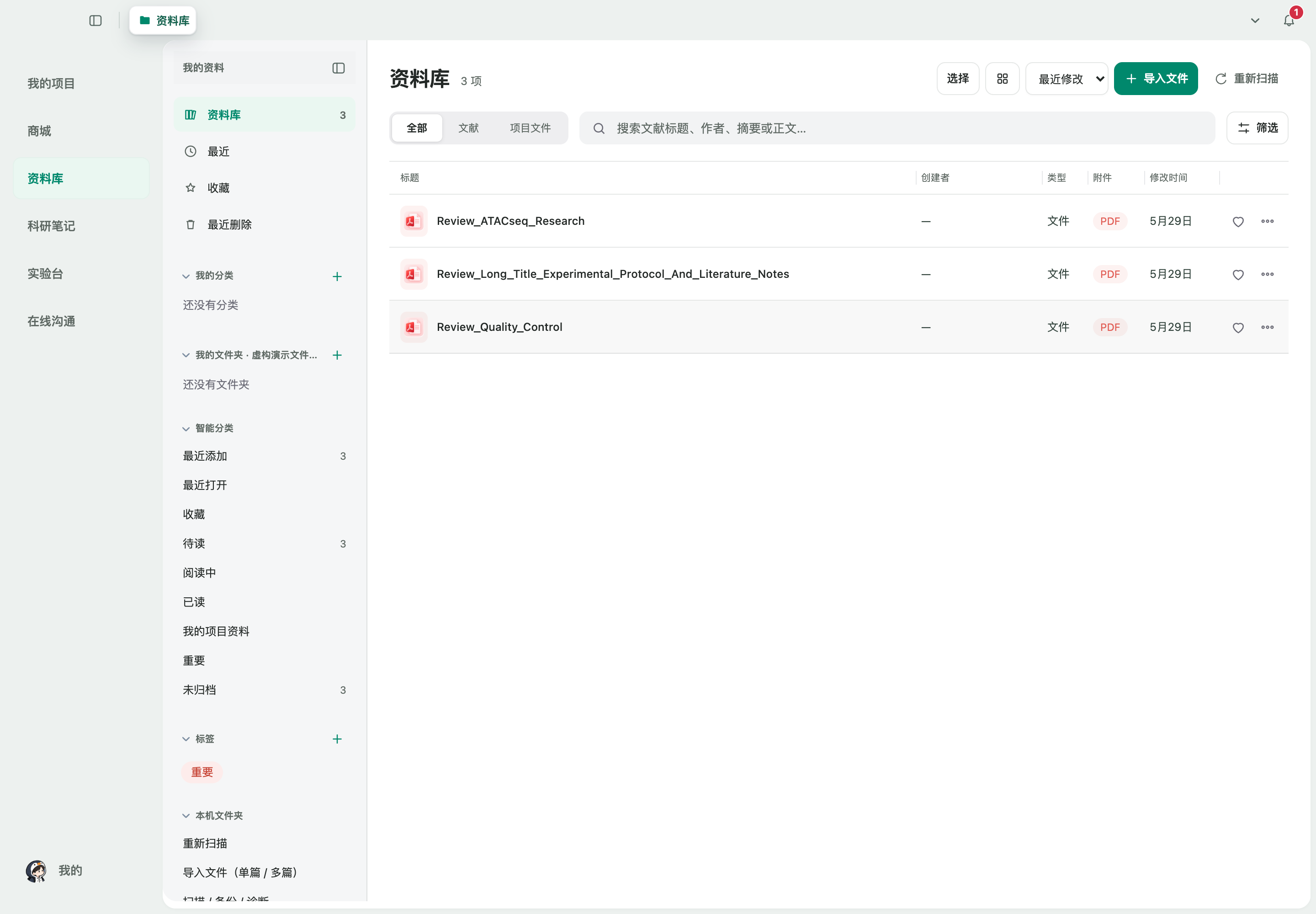Viewport: 1316px width, 914px height.
Task: Open more options for Review_Long_Title_Experimental_Protocol file
Action: pyautogui.click(x=1267, y=274)
